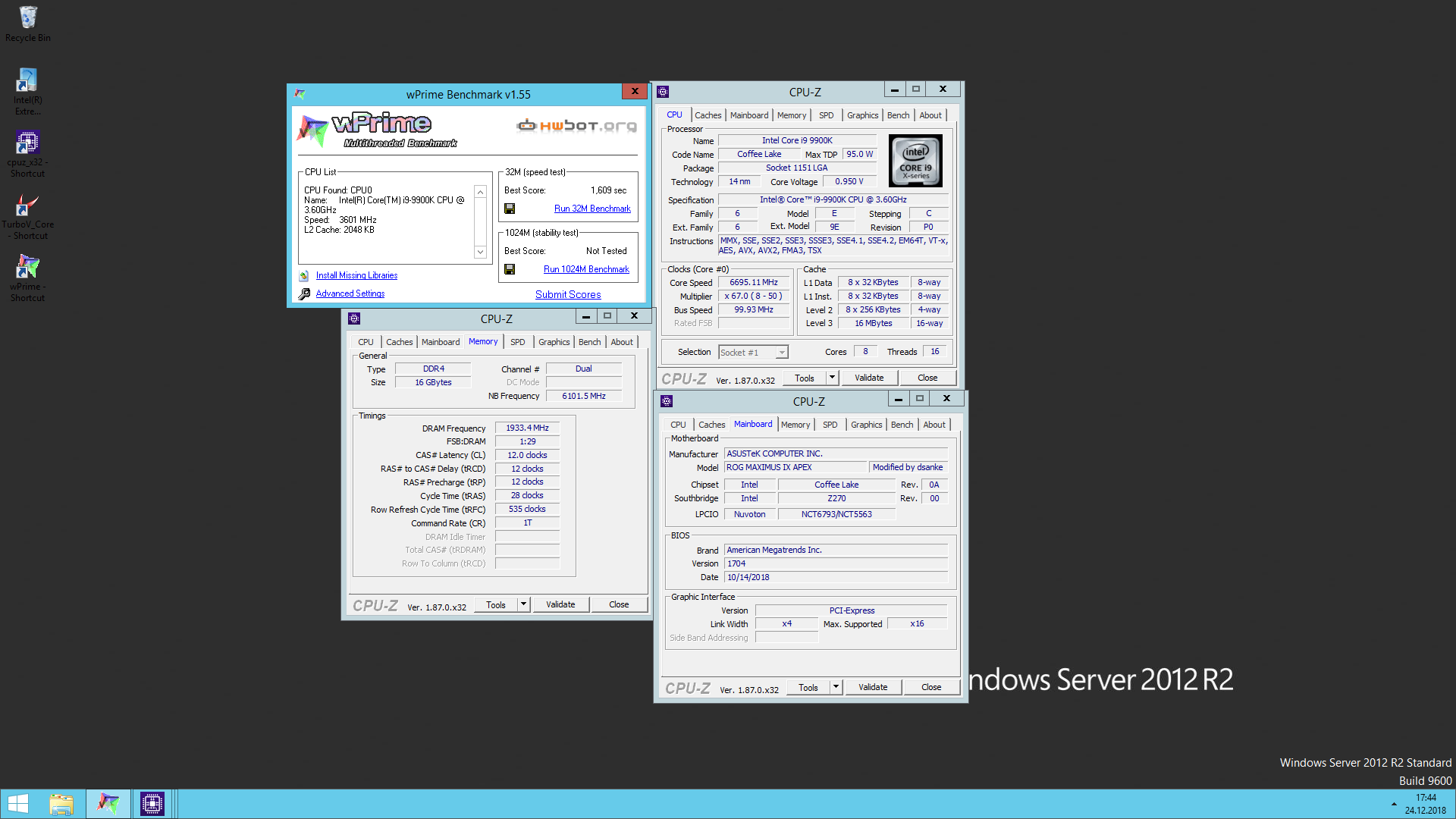Click wPrime window title bar icon

click(300, 94)
